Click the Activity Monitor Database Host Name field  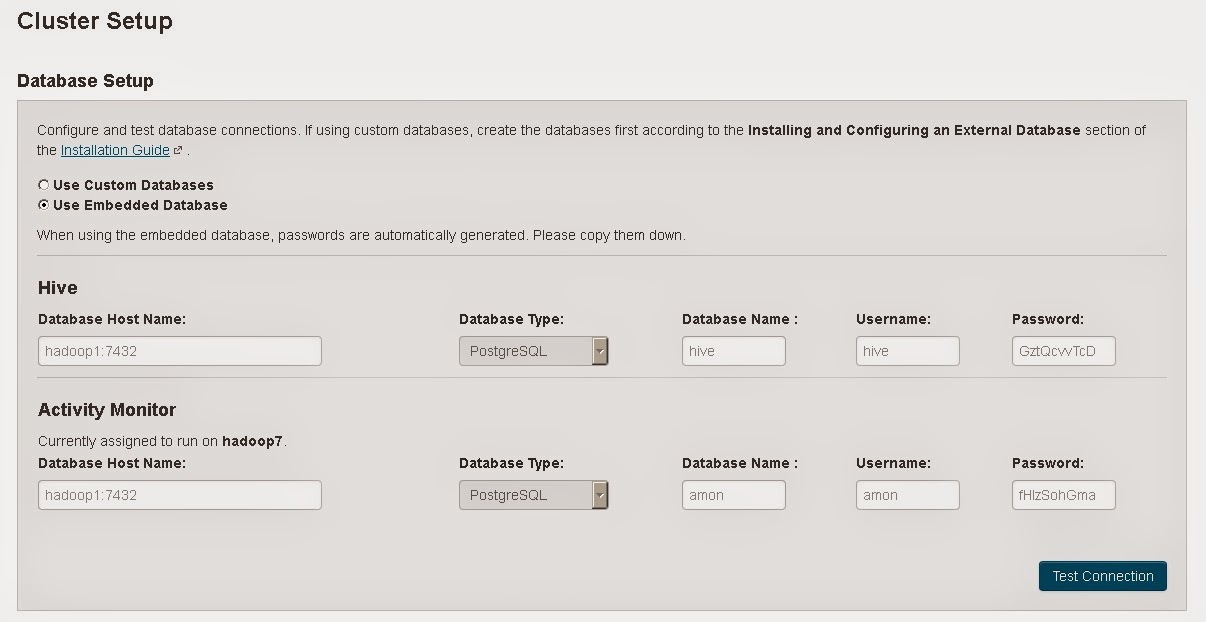point(178,495)
